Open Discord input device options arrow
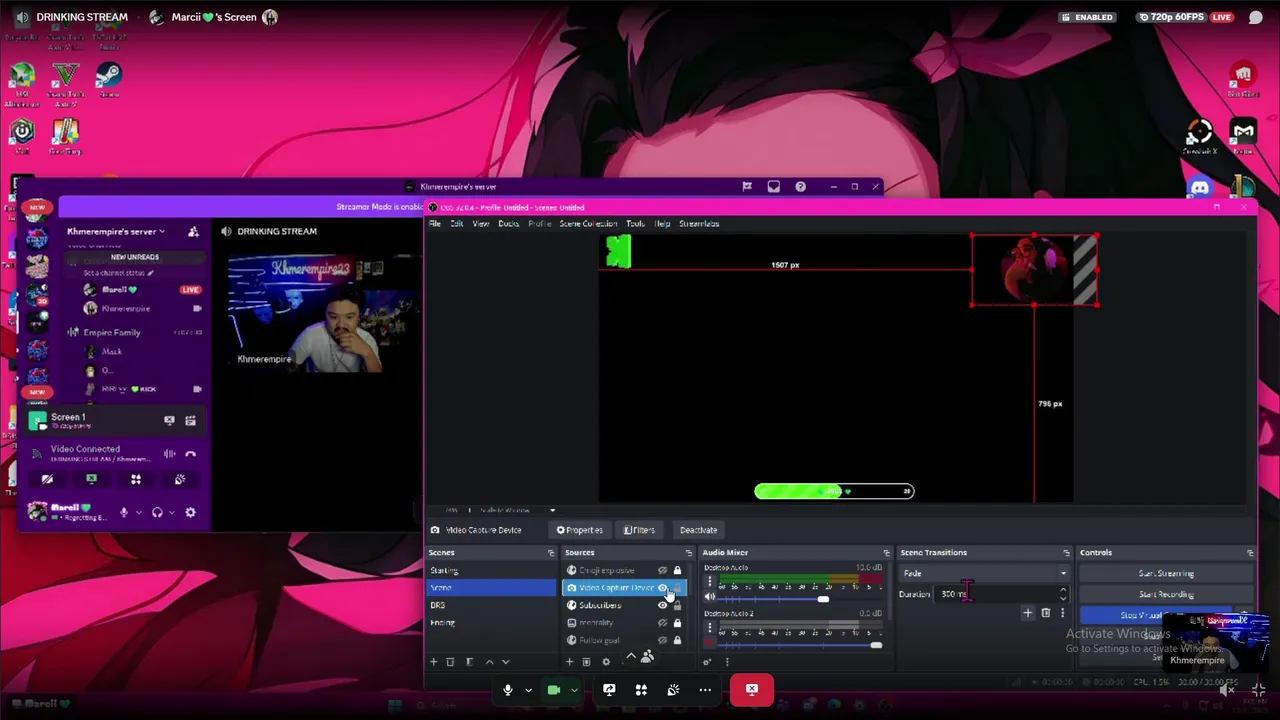The height and width of the screenshot is (720, 1280). tap(138, 513)
